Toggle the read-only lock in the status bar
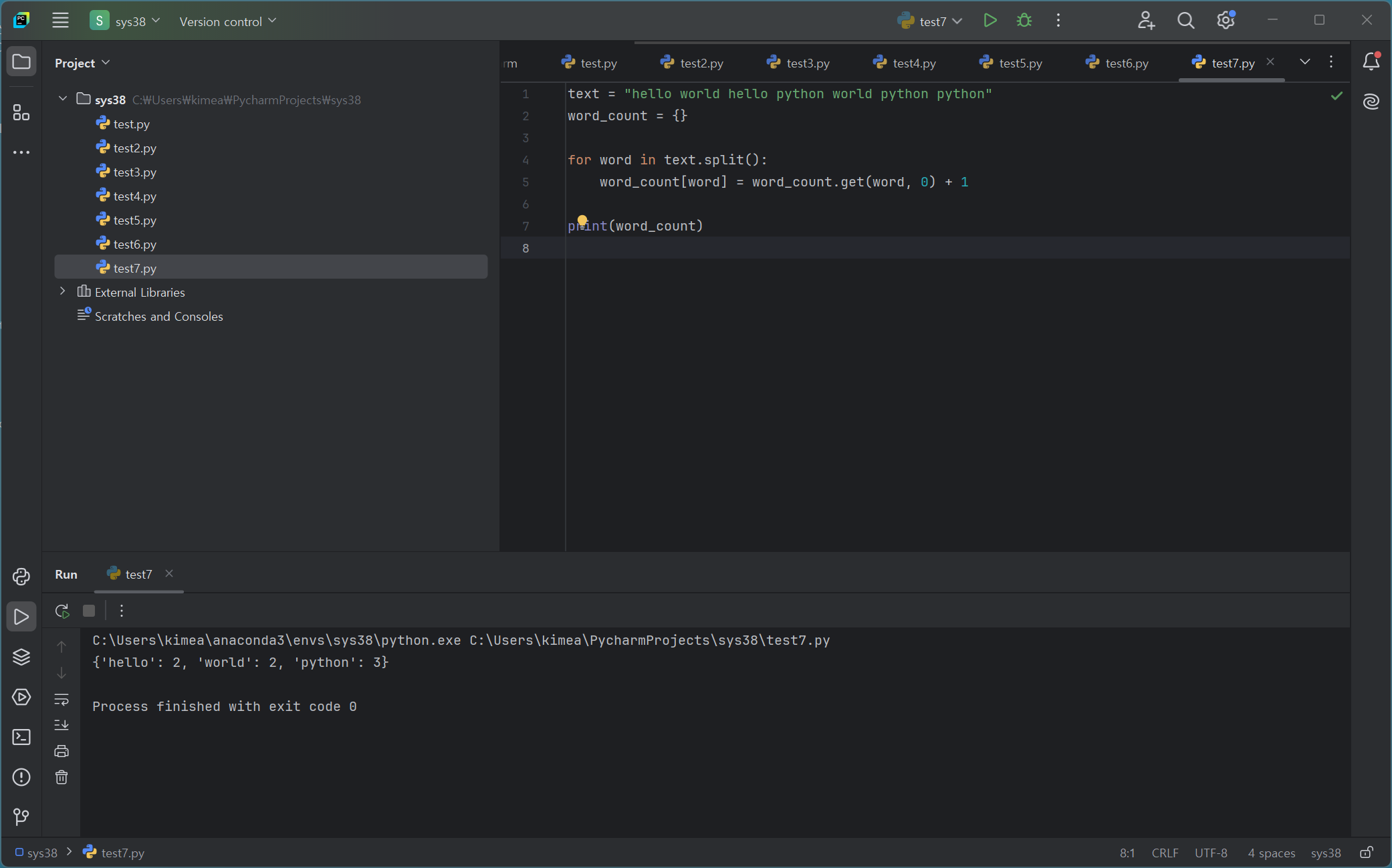Image resolution: width=1392 pixels, height=868 pixels. tap(1367, 853)
